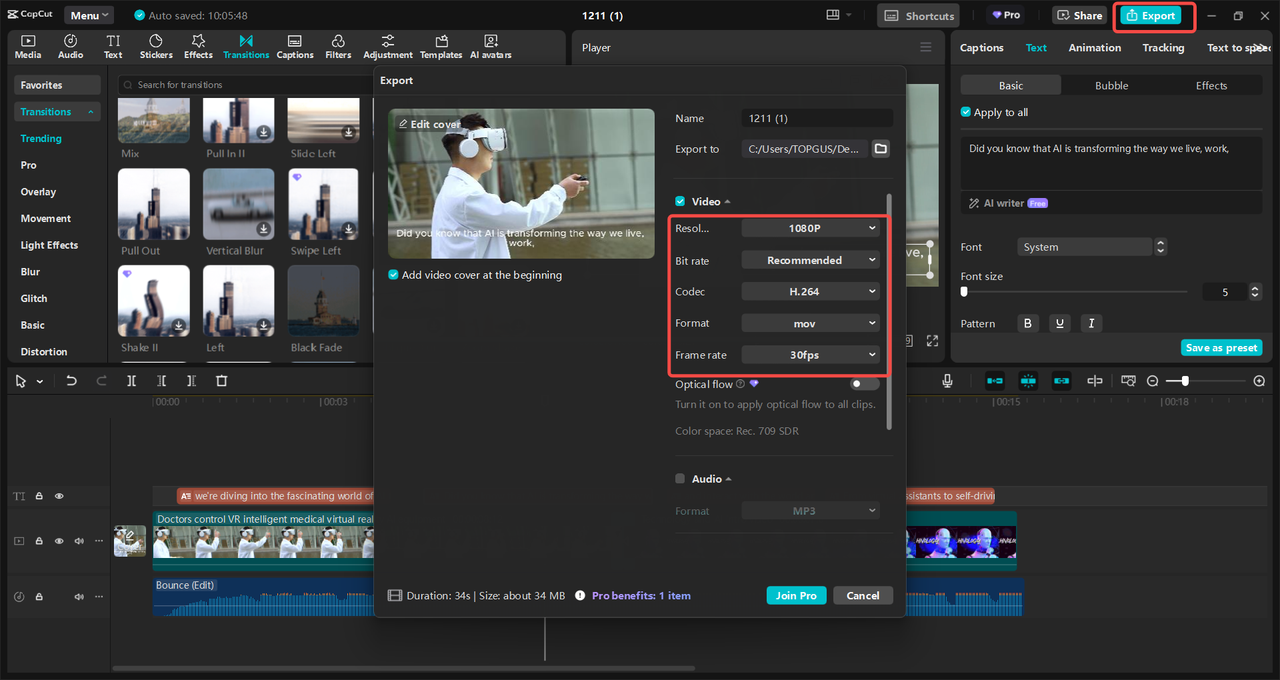1280x680 pixels.
Task: Click the Split clip tool
Action: pyautogui.click(x=132, y=381)
